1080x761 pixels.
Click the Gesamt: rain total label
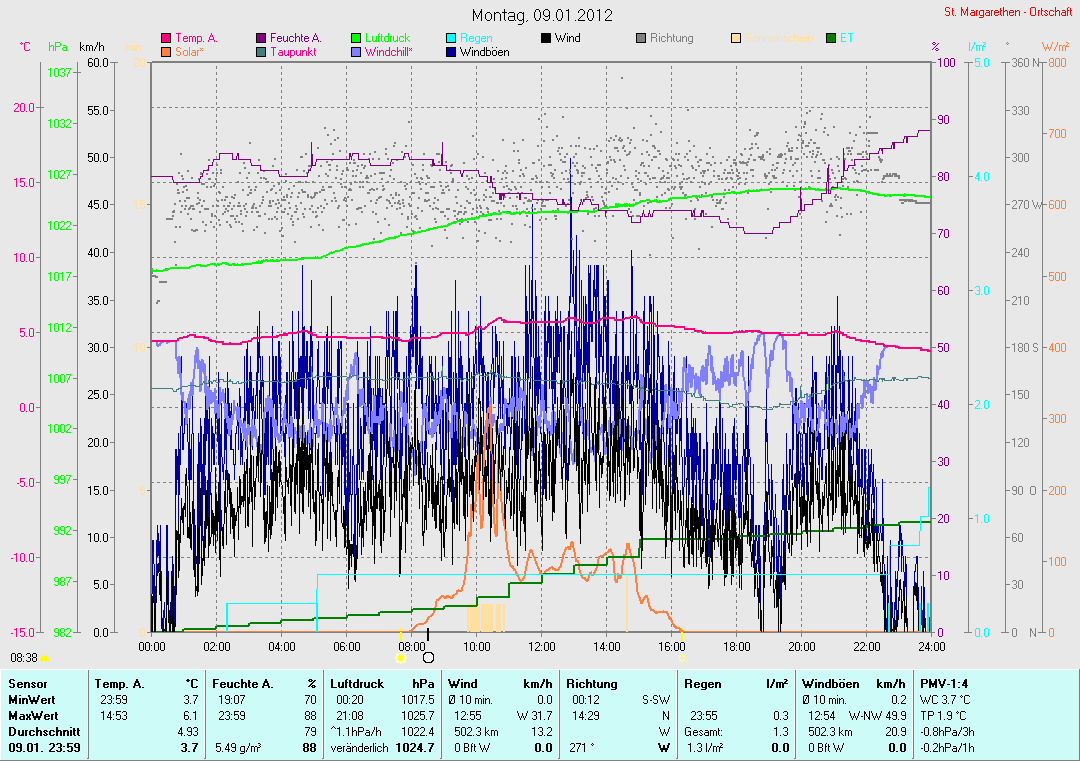click(703, 731)
